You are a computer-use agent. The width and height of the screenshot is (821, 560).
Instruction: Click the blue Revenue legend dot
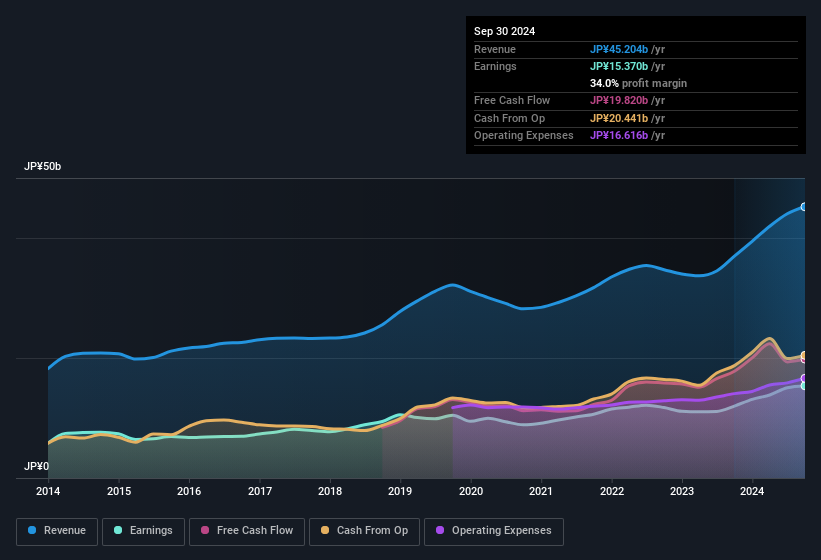point(33,531)
